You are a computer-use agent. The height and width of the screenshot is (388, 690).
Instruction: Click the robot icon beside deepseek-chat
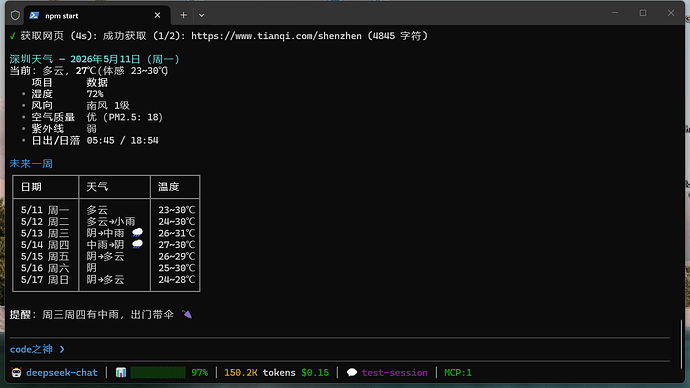(x=16, y=373)
